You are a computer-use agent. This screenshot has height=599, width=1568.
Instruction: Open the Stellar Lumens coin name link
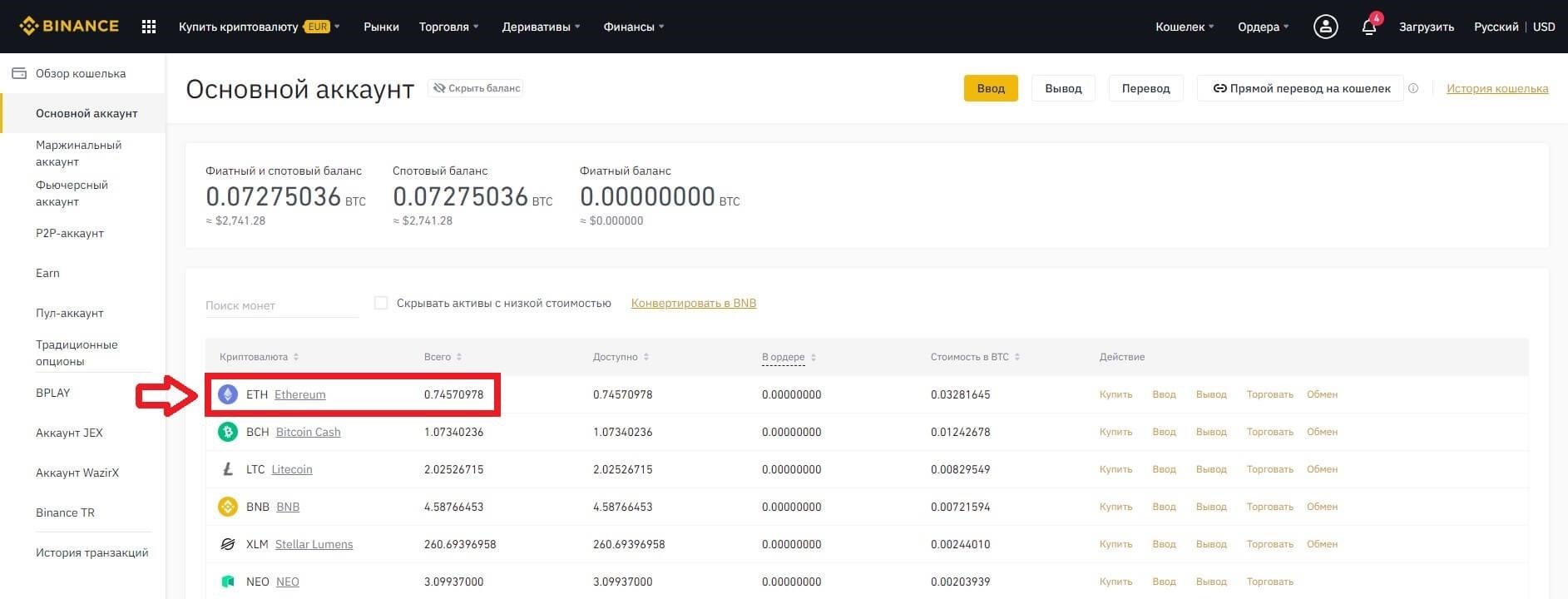click(314, 544)
